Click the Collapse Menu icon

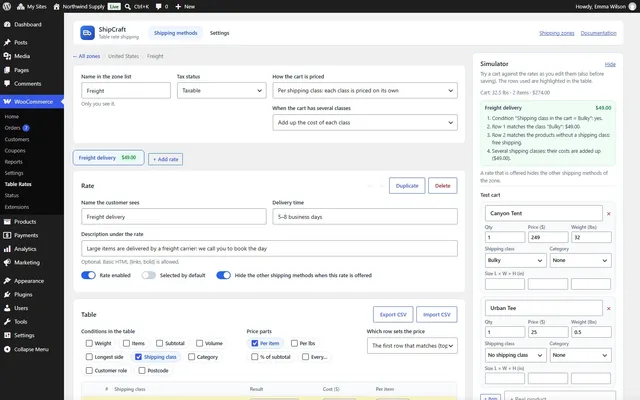[x=7, y=349]
